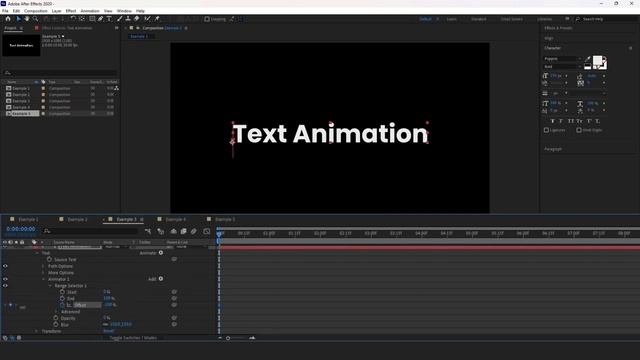
Task: Expand the Path Options group
Action: [44, 266]
